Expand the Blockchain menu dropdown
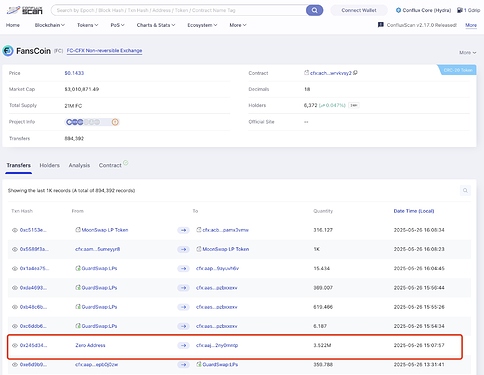Image resolution: width=484 pixels, height=375 pixels. (50, 25)
